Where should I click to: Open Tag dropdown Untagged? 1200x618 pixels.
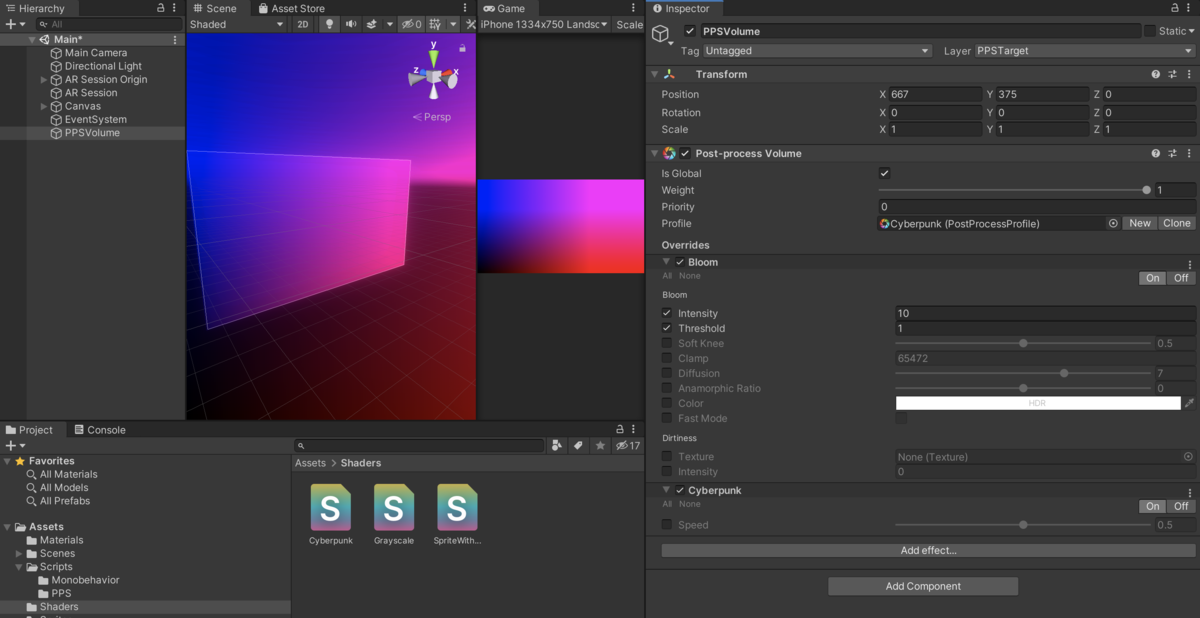coord(817,50)
